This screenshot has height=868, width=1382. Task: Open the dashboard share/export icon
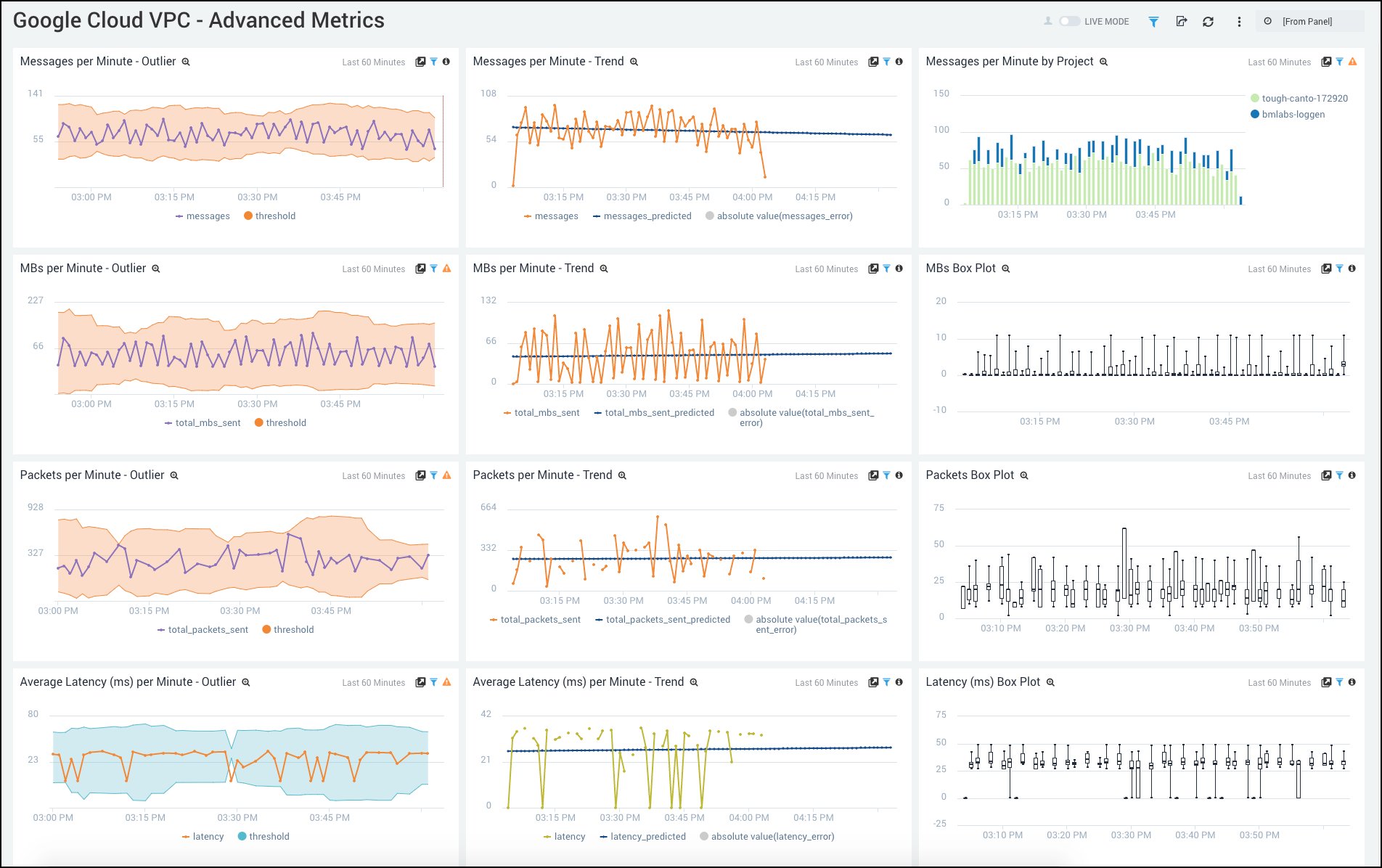pos(1181,22)
